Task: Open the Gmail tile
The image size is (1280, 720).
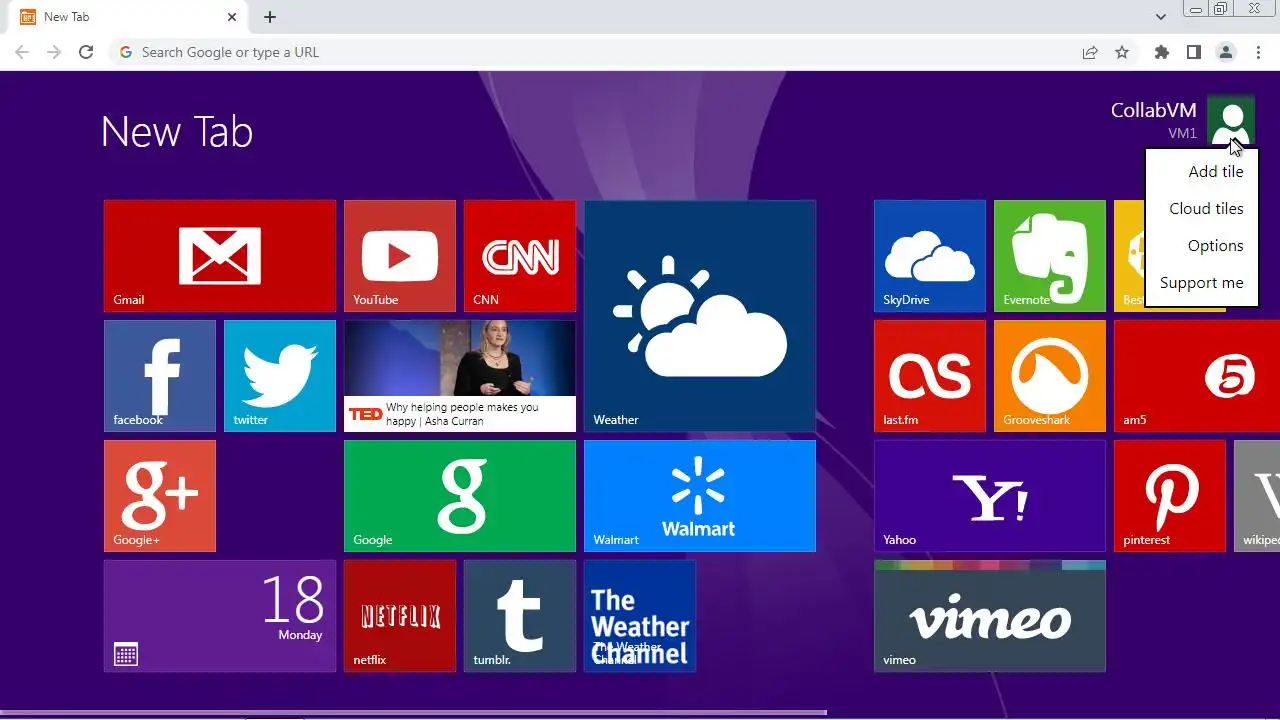Action: click(x=220, y=256)
